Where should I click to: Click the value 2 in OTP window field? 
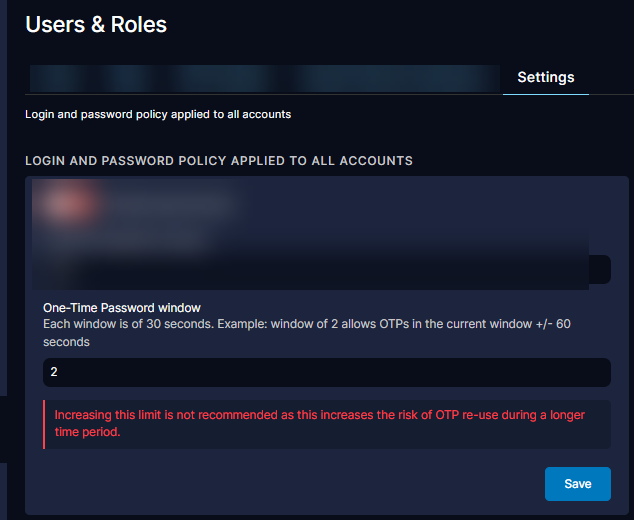(54, 372)
